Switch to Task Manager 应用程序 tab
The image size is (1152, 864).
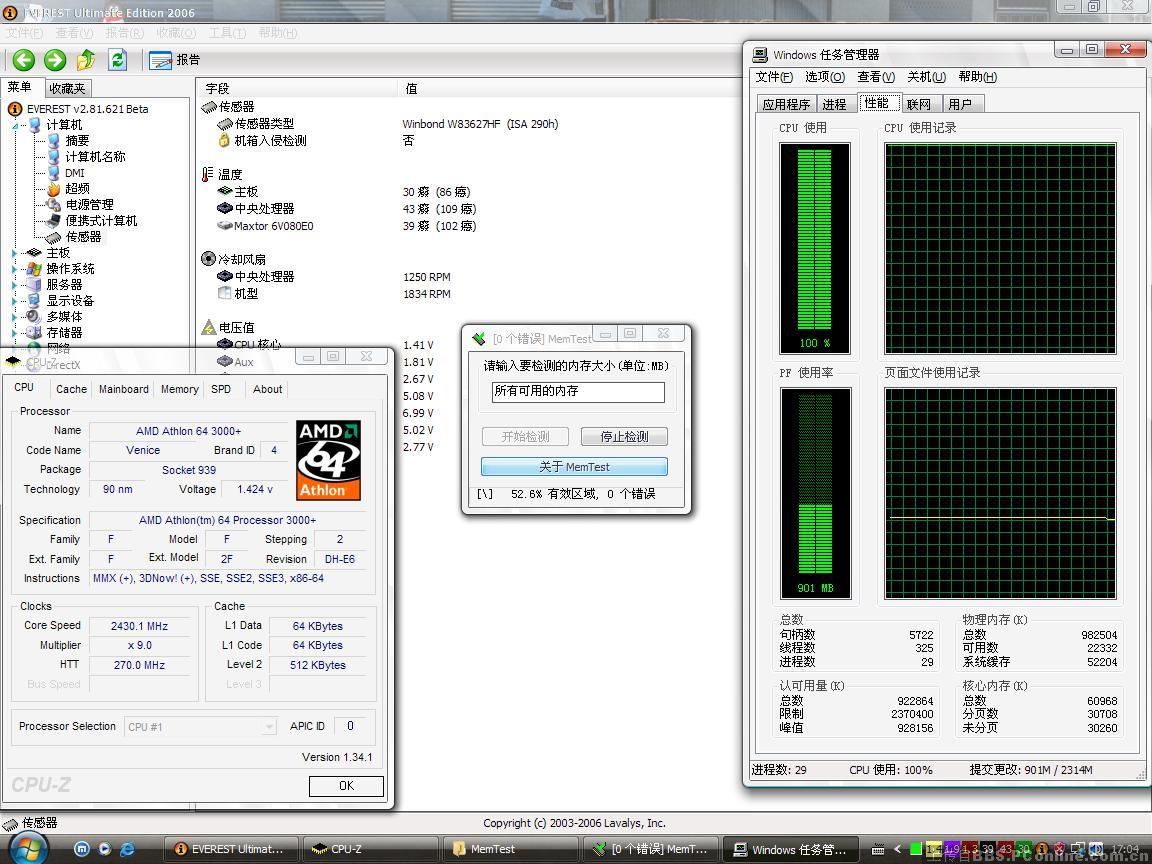[786, 104]
